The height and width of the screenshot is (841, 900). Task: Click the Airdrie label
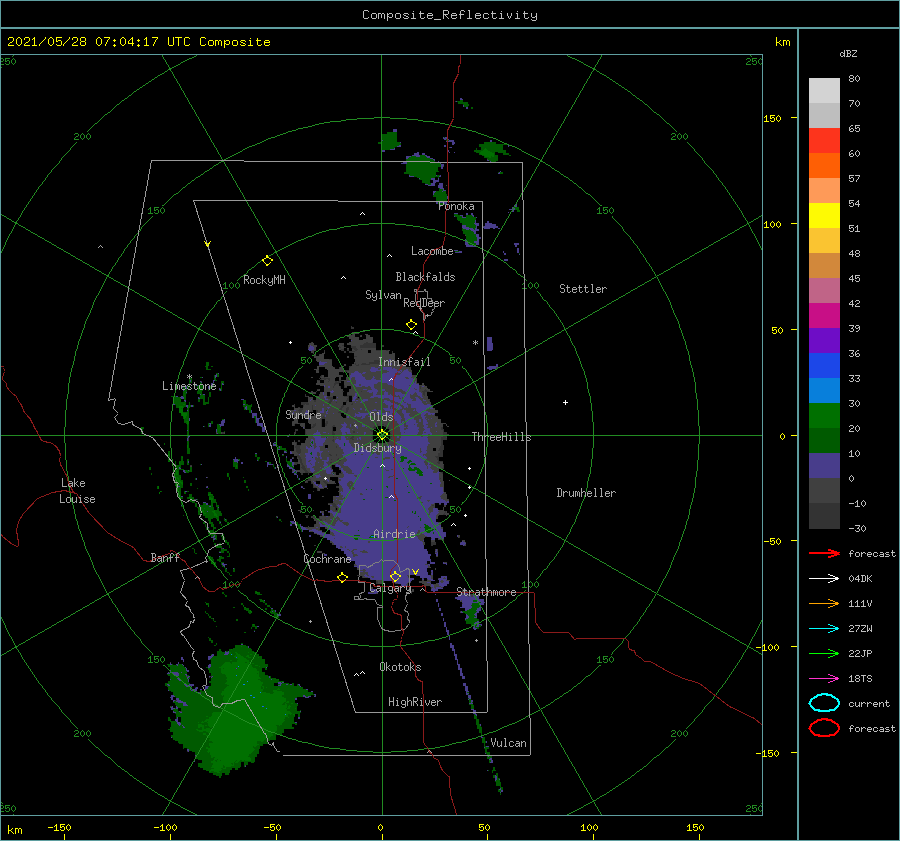pos(394,534)
